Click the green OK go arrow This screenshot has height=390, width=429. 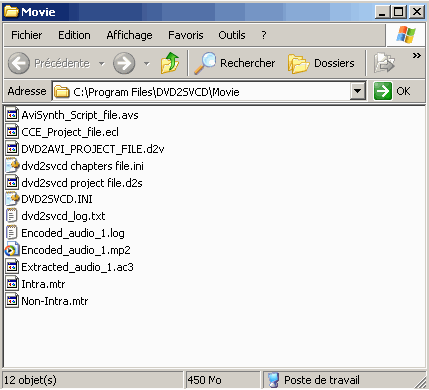click(382, 91)
